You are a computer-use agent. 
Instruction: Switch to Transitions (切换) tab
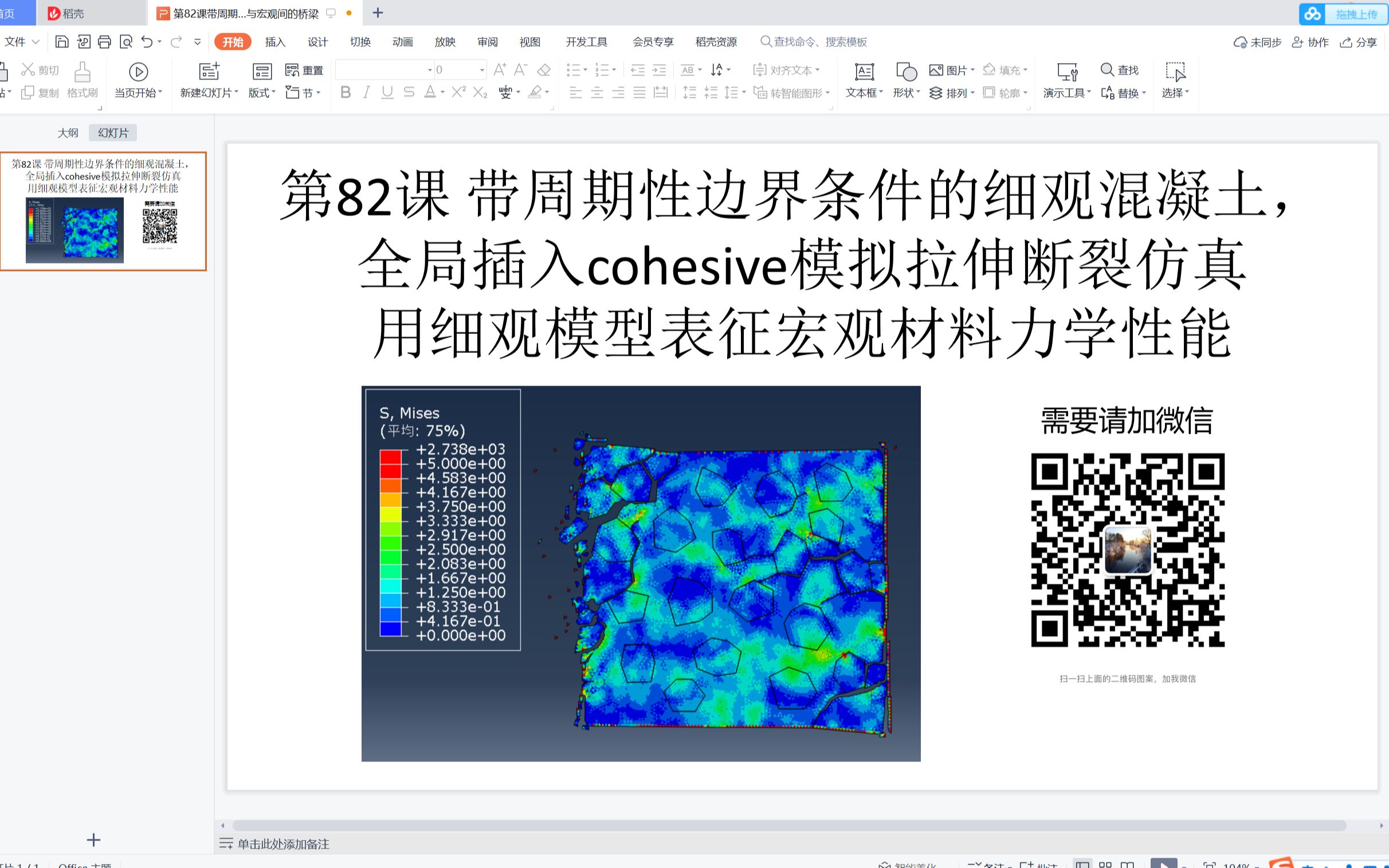pyautogui.click(x=360, y=42)
